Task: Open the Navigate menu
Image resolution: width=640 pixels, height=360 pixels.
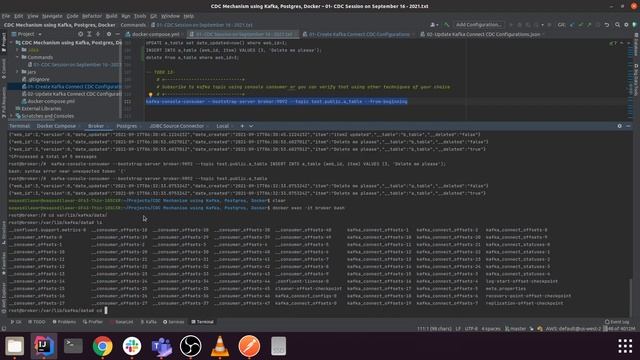Action: pyautogui.click(x=52, y=16)
